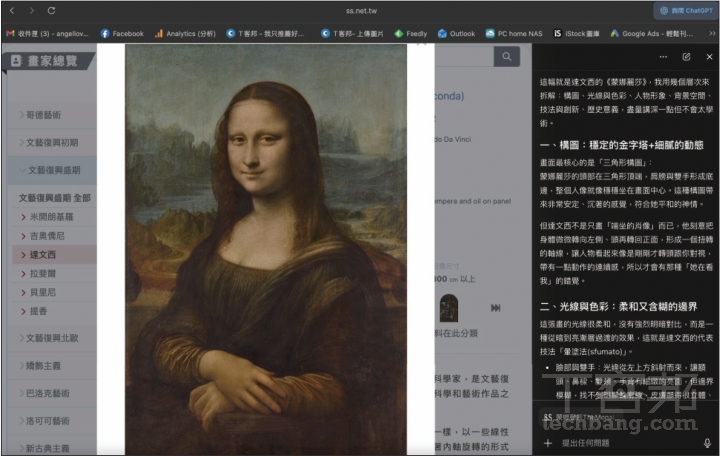Open the iStock bookmark
The image size is (720, 456).
tap(576, 34)
